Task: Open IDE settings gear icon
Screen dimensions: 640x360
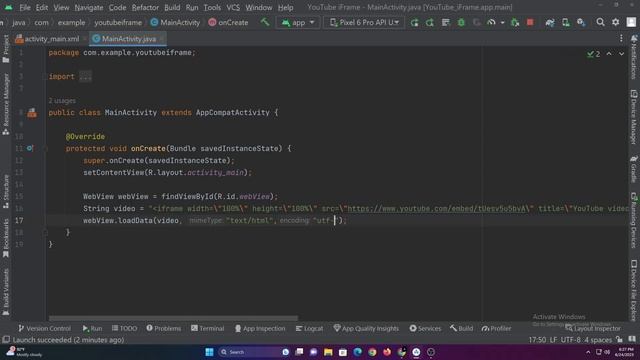Action: tap(616, 22)
